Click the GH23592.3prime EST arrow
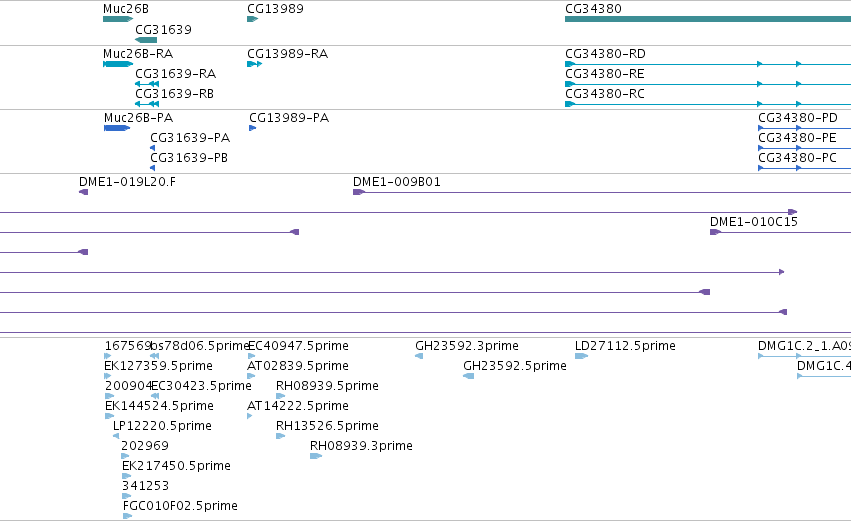The width and height of the screenshot is (851, 521). click(419, 357)
